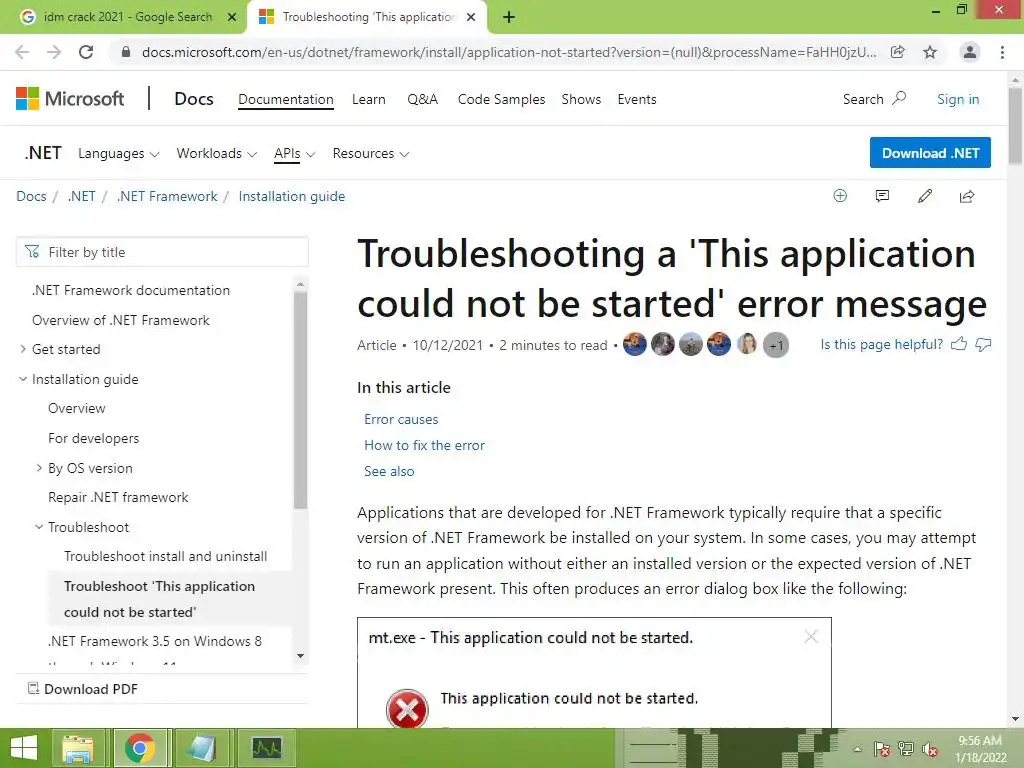Click the share arrow icon below header
This screenshot has width=1024, height=768.
[967, 196]
